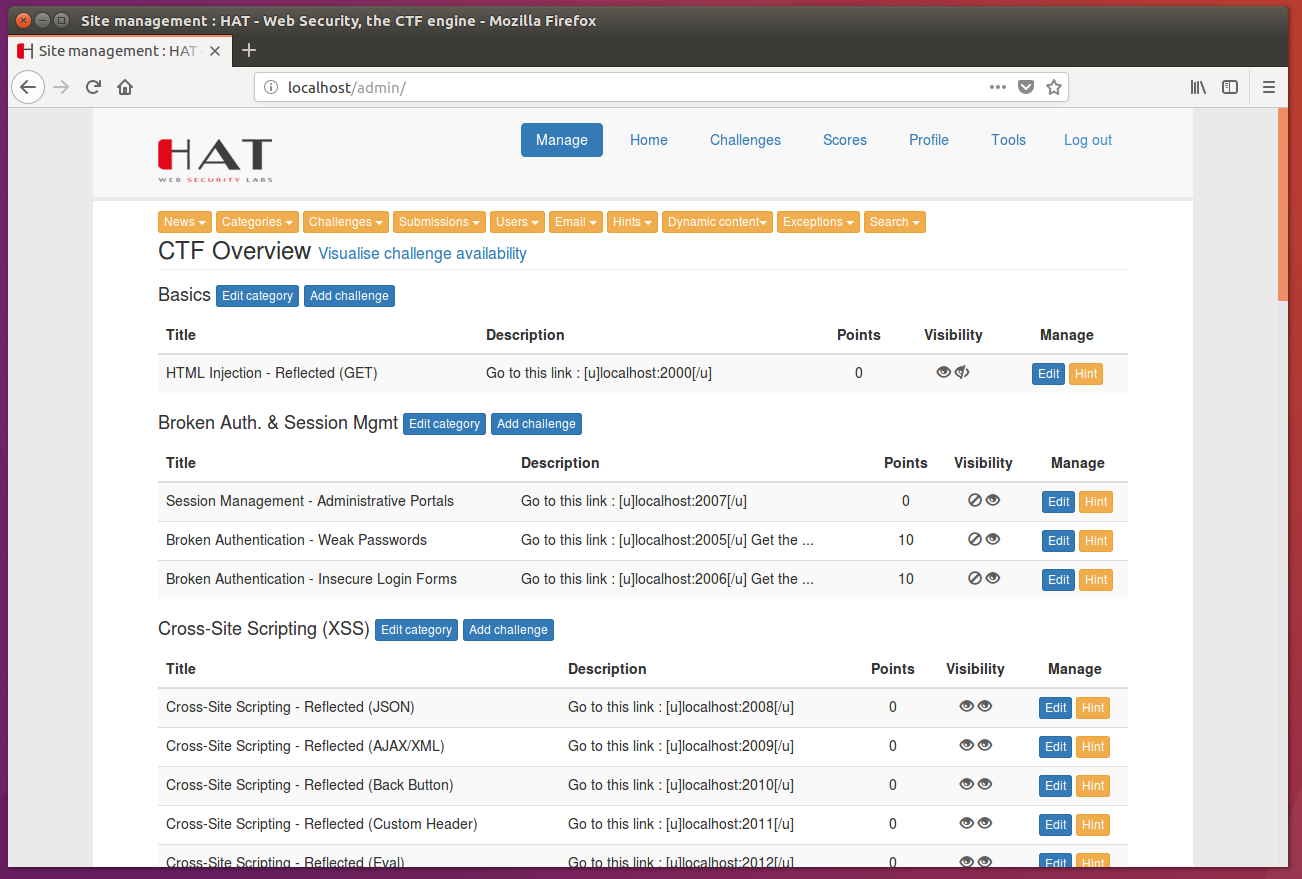
Task: Click the HAT Web Security Labs logo
Action: point(215,160)
